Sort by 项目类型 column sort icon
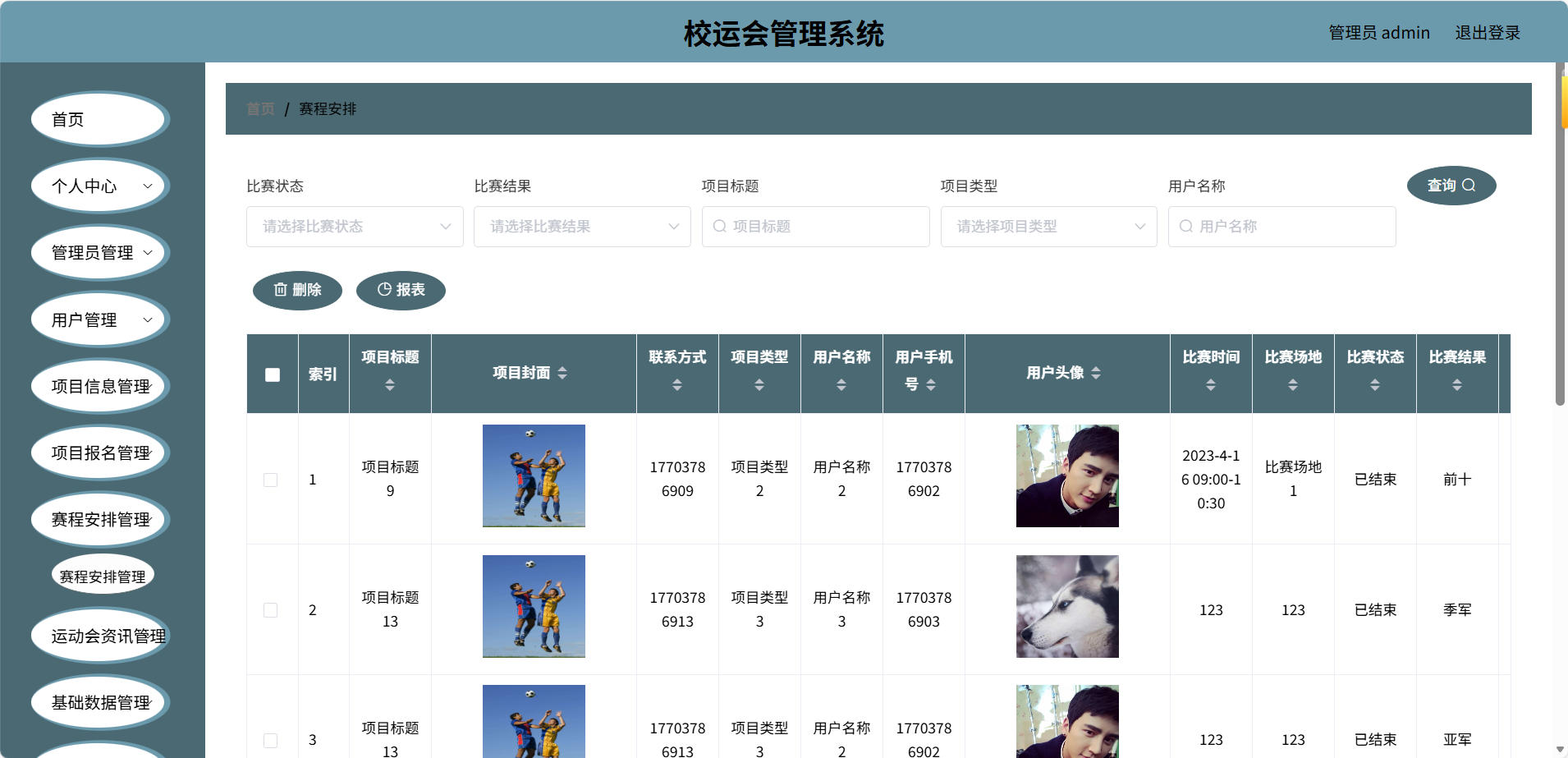 [759, 384]
